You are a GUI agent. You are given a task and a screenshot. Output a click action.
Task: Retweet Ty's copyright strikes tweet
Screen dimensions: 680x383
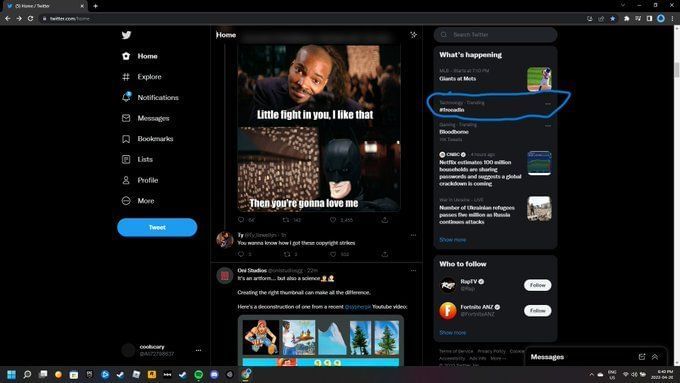pos(286,254)
